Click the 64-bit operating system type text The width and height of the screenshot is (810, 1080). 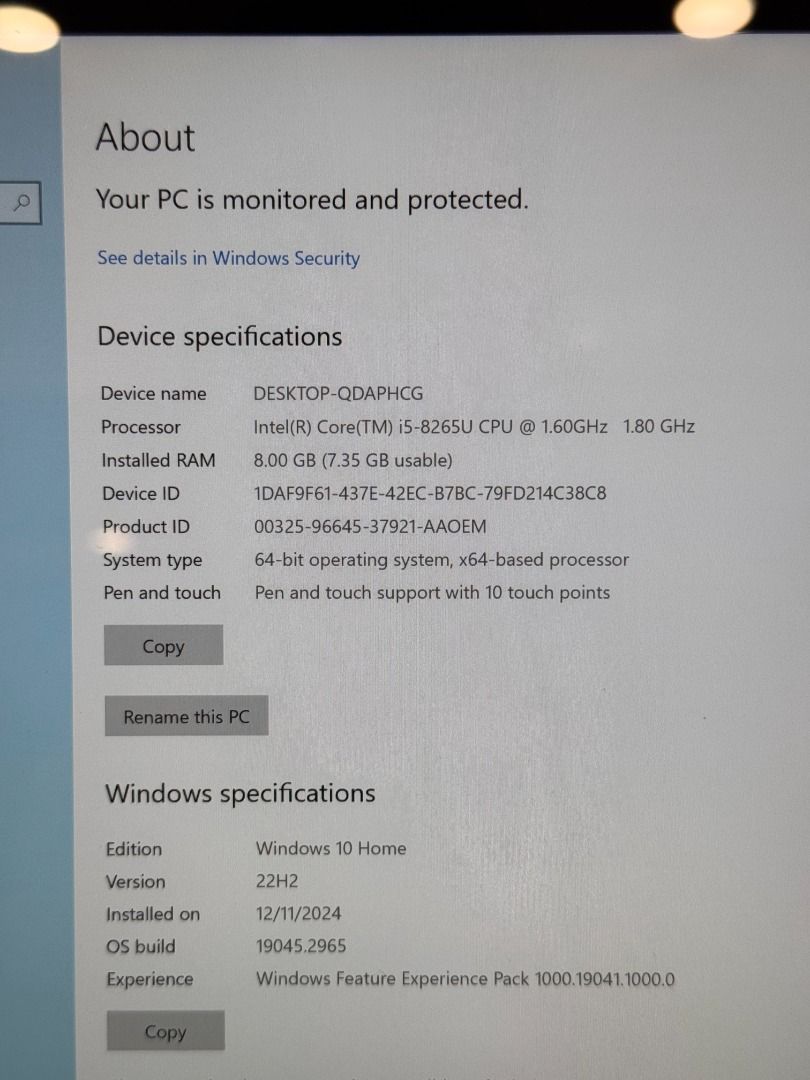[442, 560]
